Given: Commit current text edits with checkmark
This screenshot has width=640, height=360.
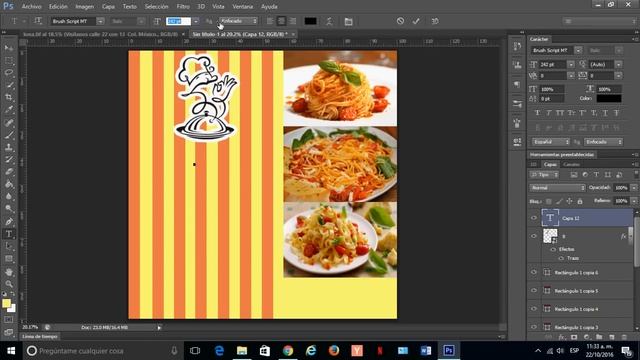Looking at the screenshot, I should 416,21.
